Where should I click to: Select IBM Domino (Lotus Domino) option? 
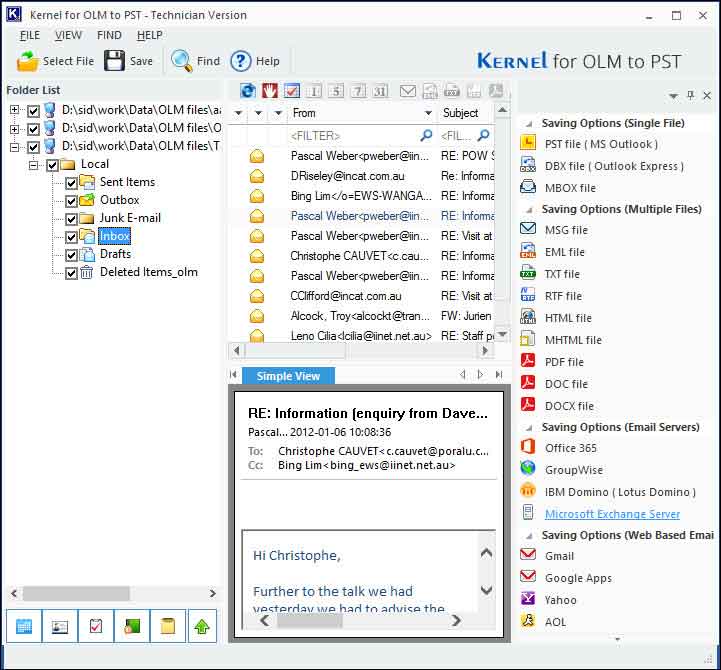(620, 492)
